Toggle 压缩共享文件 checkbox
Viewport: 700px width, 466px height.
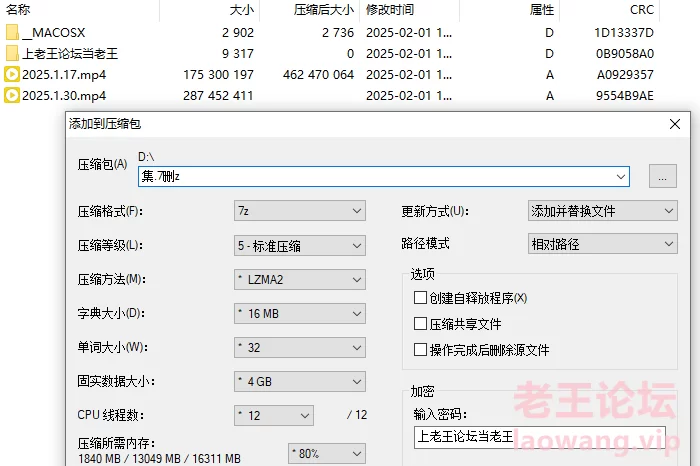[420, 324]
